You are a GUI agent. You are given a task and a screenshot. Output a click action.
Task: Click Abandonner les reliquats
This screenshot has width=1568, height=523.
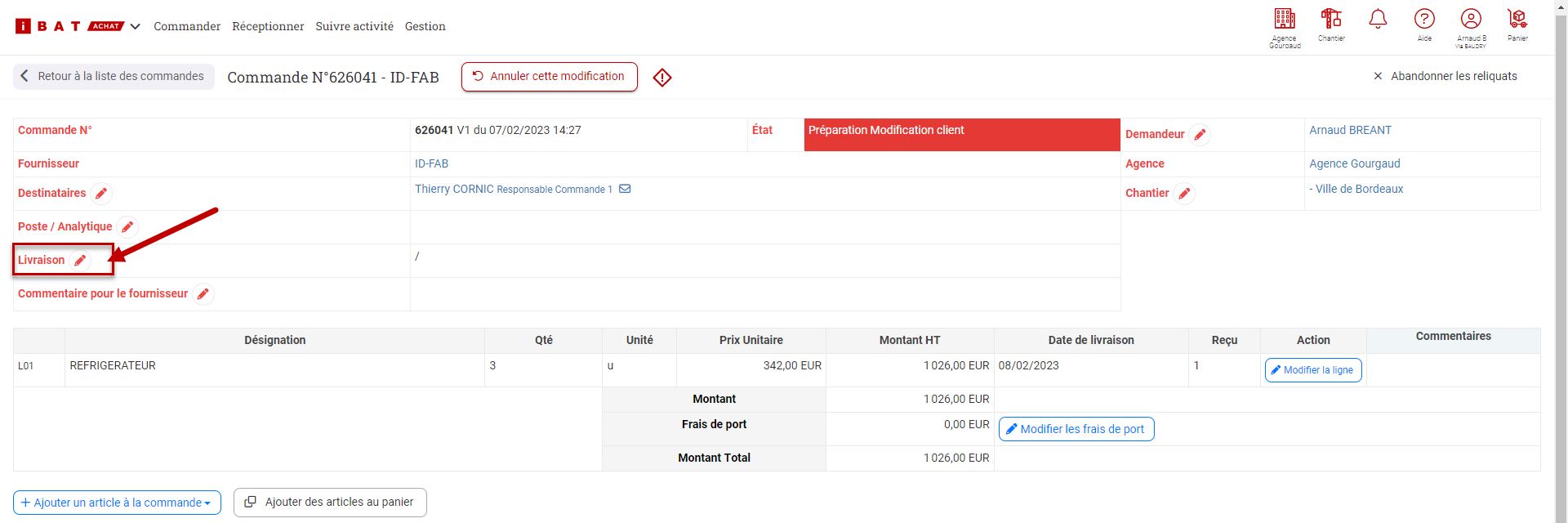pos(1445,76)
